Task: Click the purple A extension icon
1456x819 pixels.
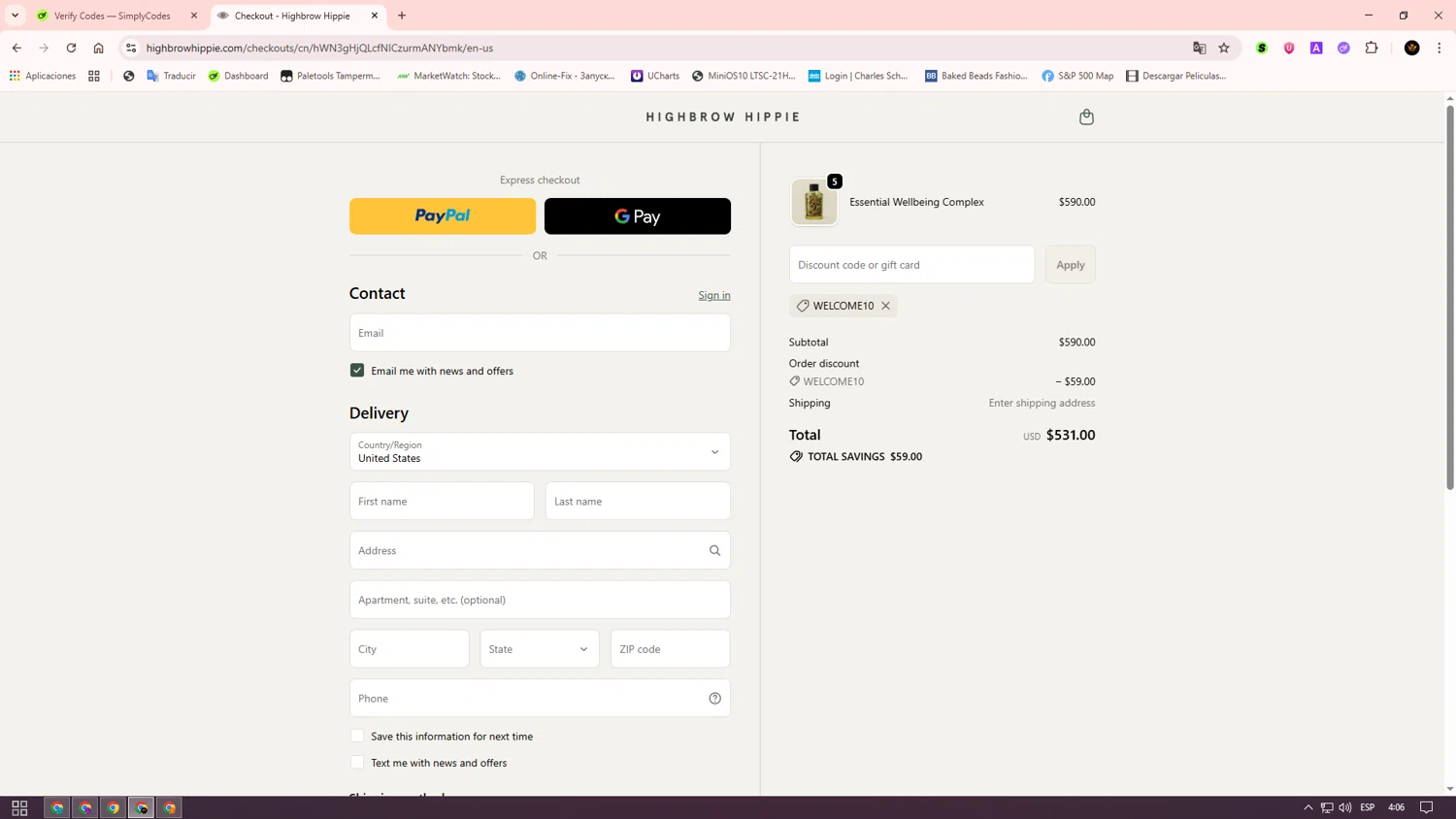Action: tap(1316, 48)
